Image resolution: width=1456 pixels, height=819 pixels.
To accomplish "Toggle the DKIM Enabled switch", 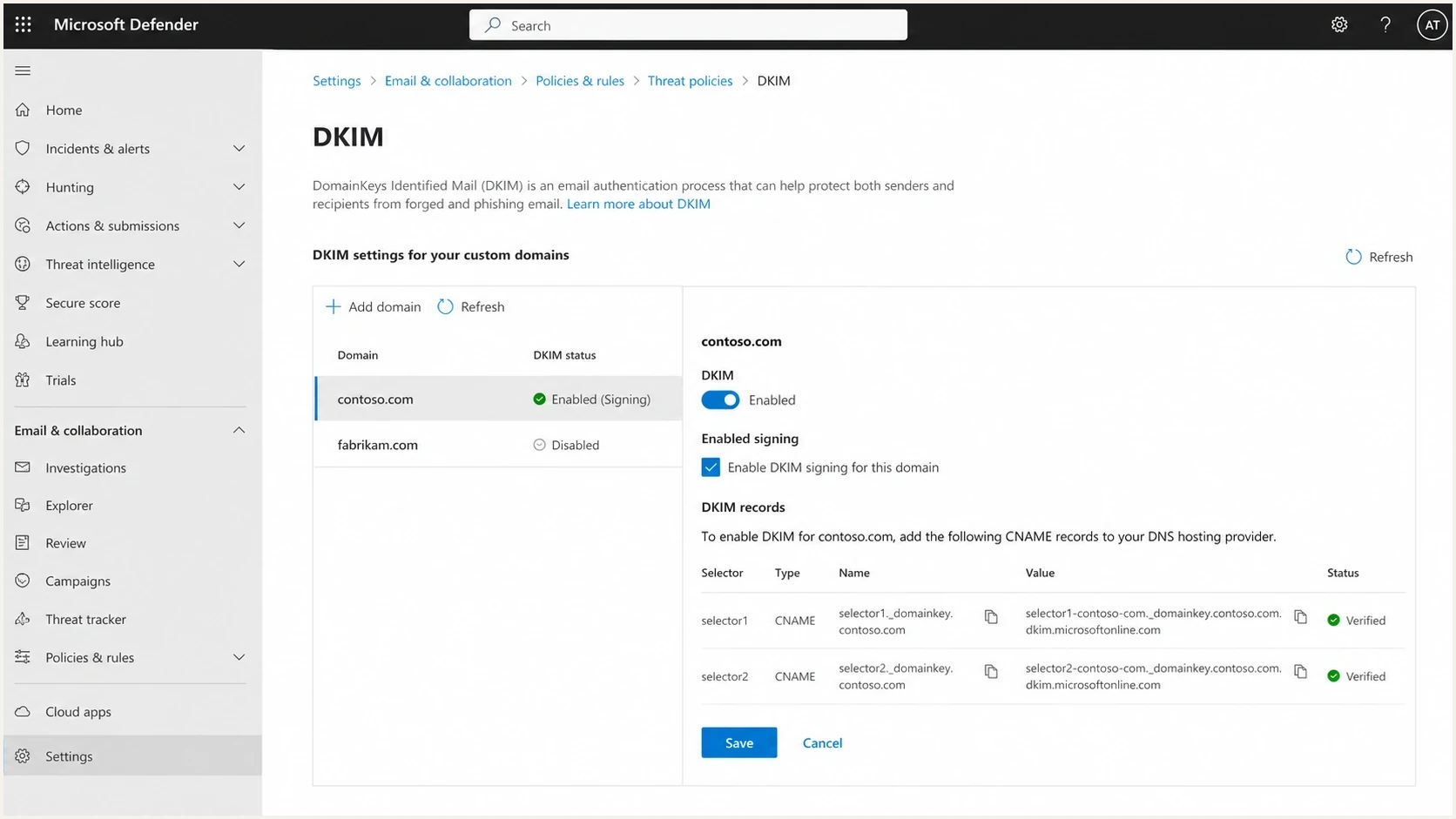I will tap(720, 399).
